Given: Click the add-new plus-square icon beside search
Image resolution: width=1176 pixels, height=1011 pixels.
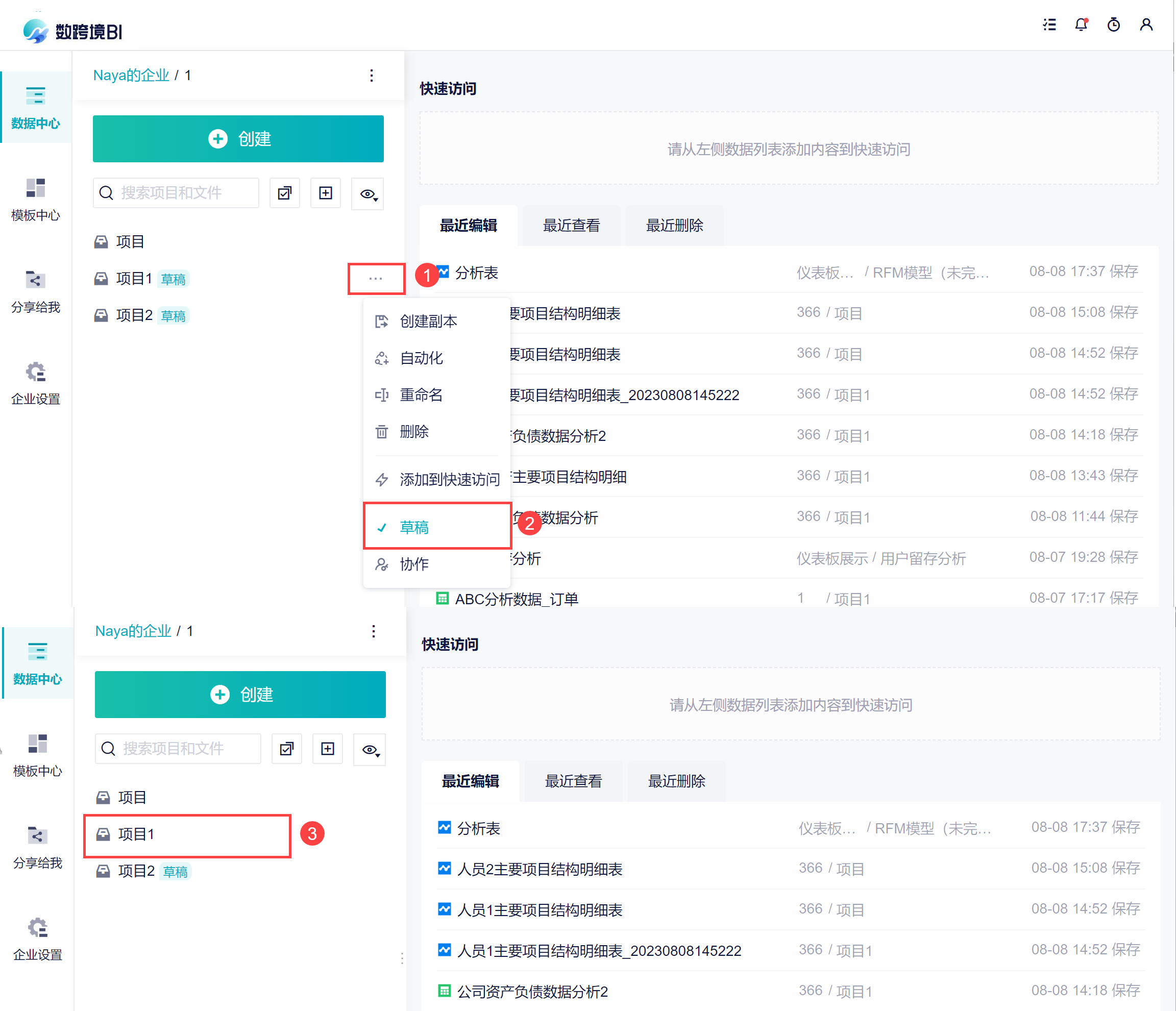Looking at the screenshot, I should coord(325,193).
